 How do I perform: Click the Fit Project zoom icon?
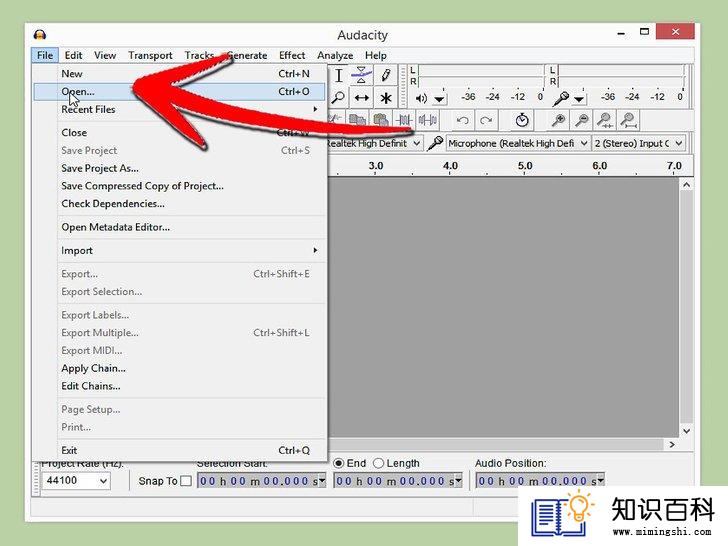pos(628,120)
